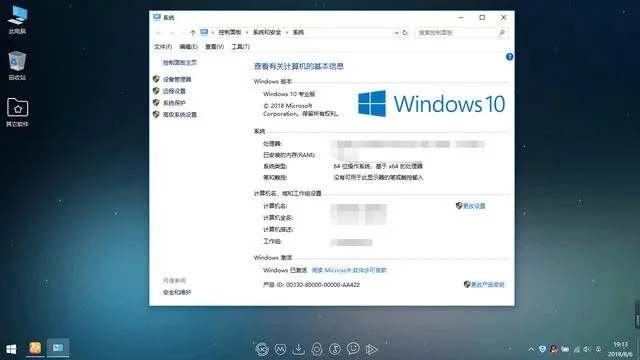Expand the arrow before 控制面板 breadcrumb
The image size is (640, 360).
(213, 32)
